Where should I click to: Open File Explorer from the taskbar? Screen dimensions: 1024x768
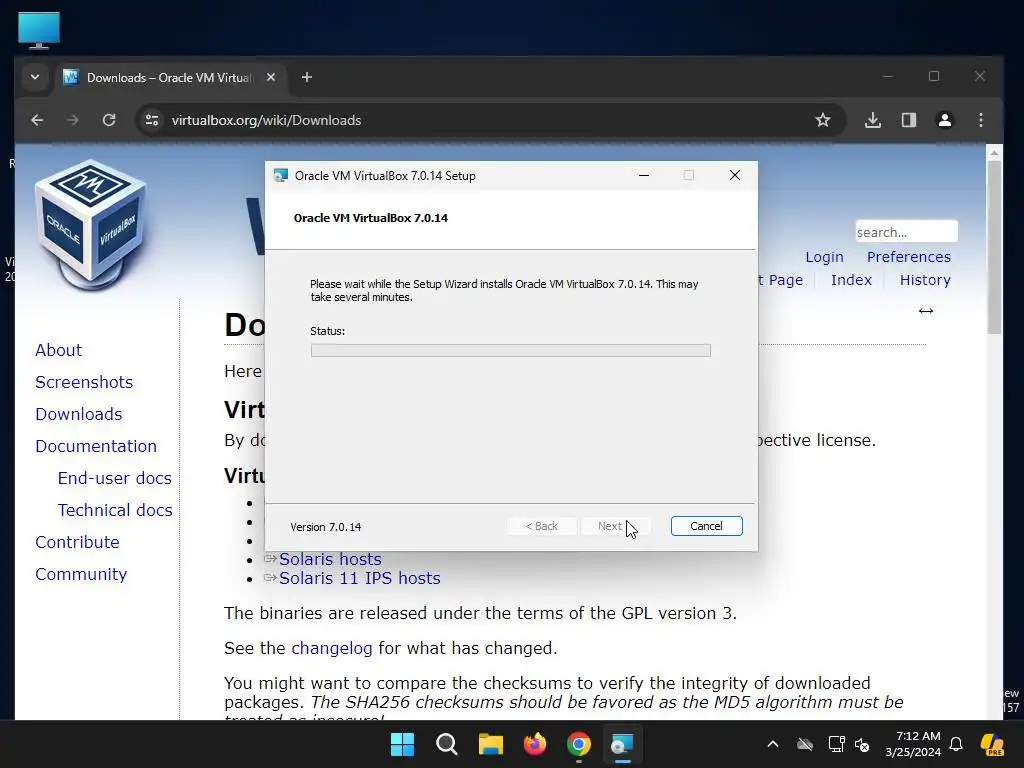tap(491, 744)
